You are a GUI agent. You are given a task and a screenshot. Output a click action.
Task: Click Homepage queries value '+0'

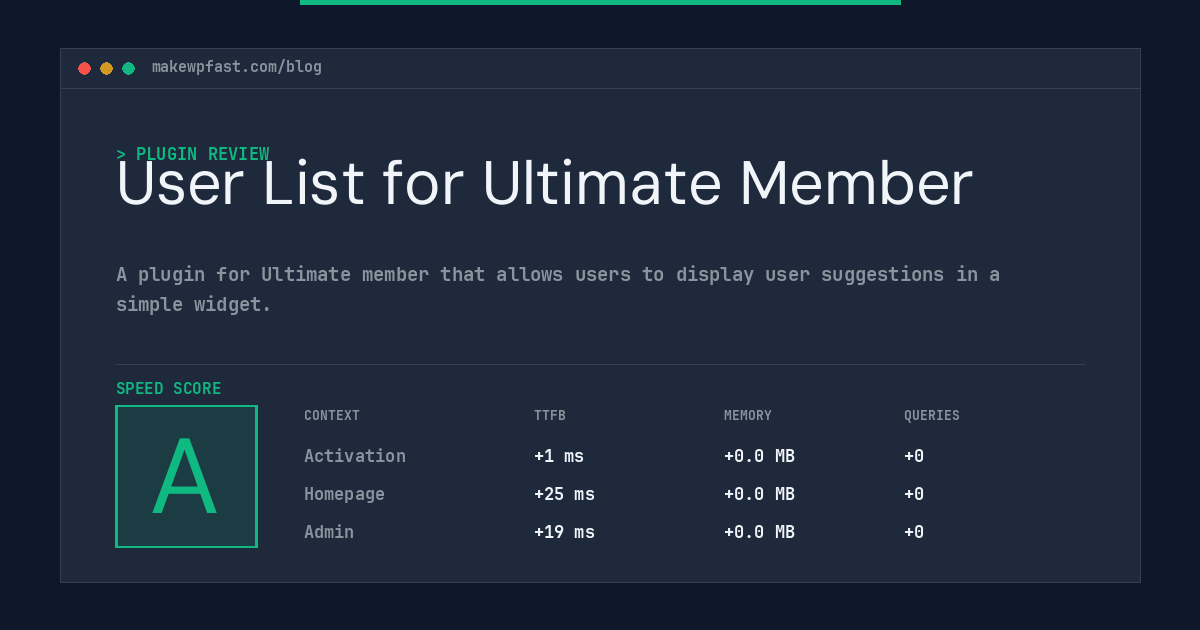(x=914, y=494)
